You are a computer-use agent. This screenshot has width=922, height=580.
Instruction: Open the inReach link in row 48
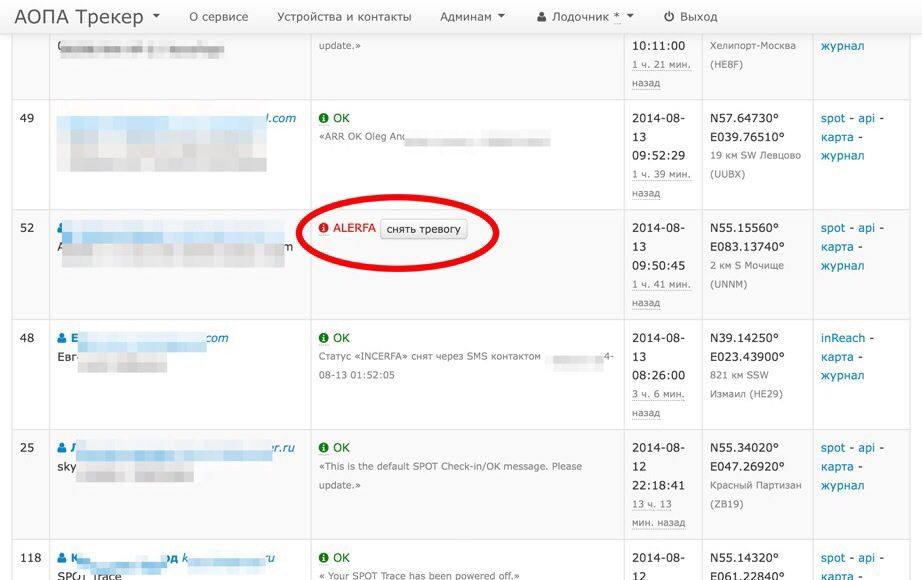pos(843,338)
